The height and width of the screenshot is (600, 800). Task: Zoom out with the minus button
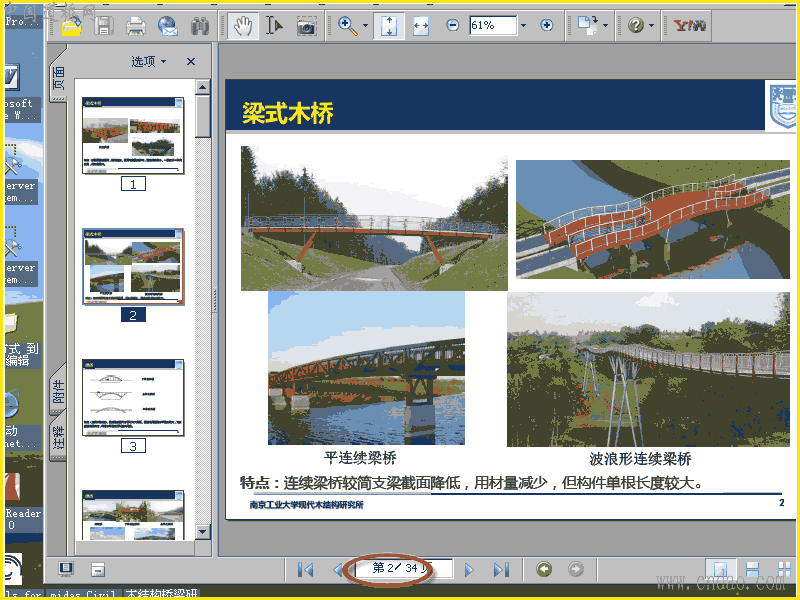click(x=453, y=25)
